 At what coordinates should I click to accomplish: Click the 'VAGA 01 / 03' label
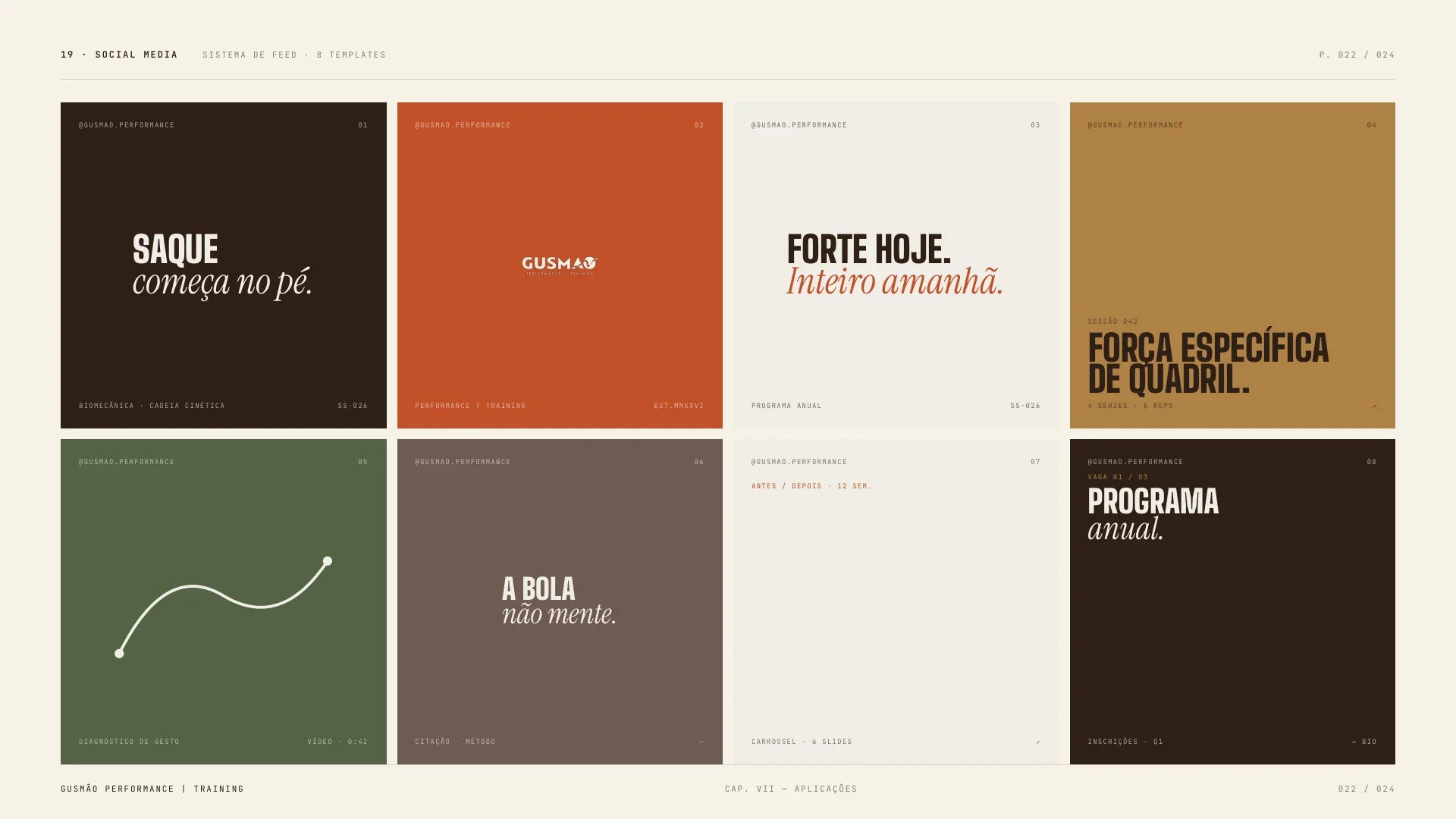[1118, 477]
